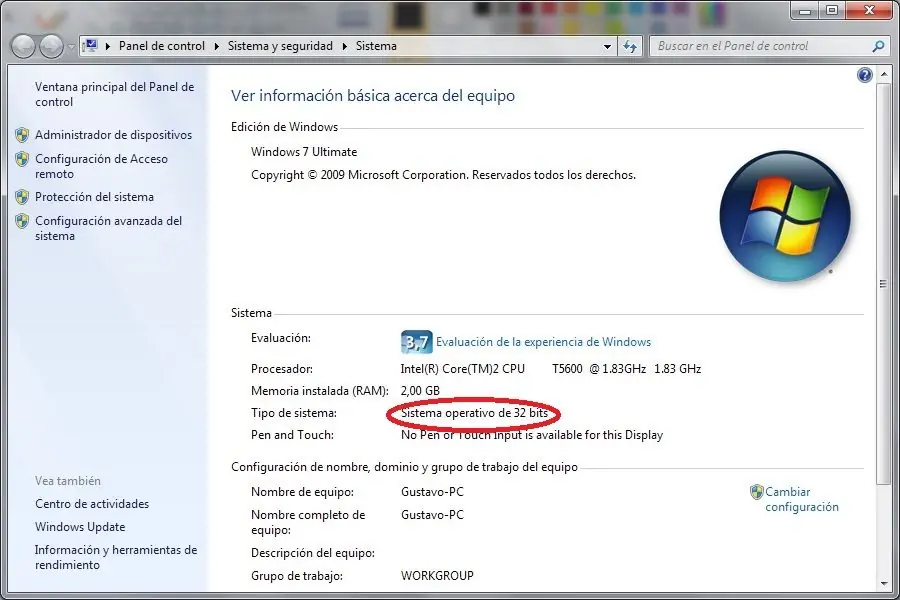Click shield icon beside Protección del sistema
The image size is (900, 600).
tap(22, 197)
